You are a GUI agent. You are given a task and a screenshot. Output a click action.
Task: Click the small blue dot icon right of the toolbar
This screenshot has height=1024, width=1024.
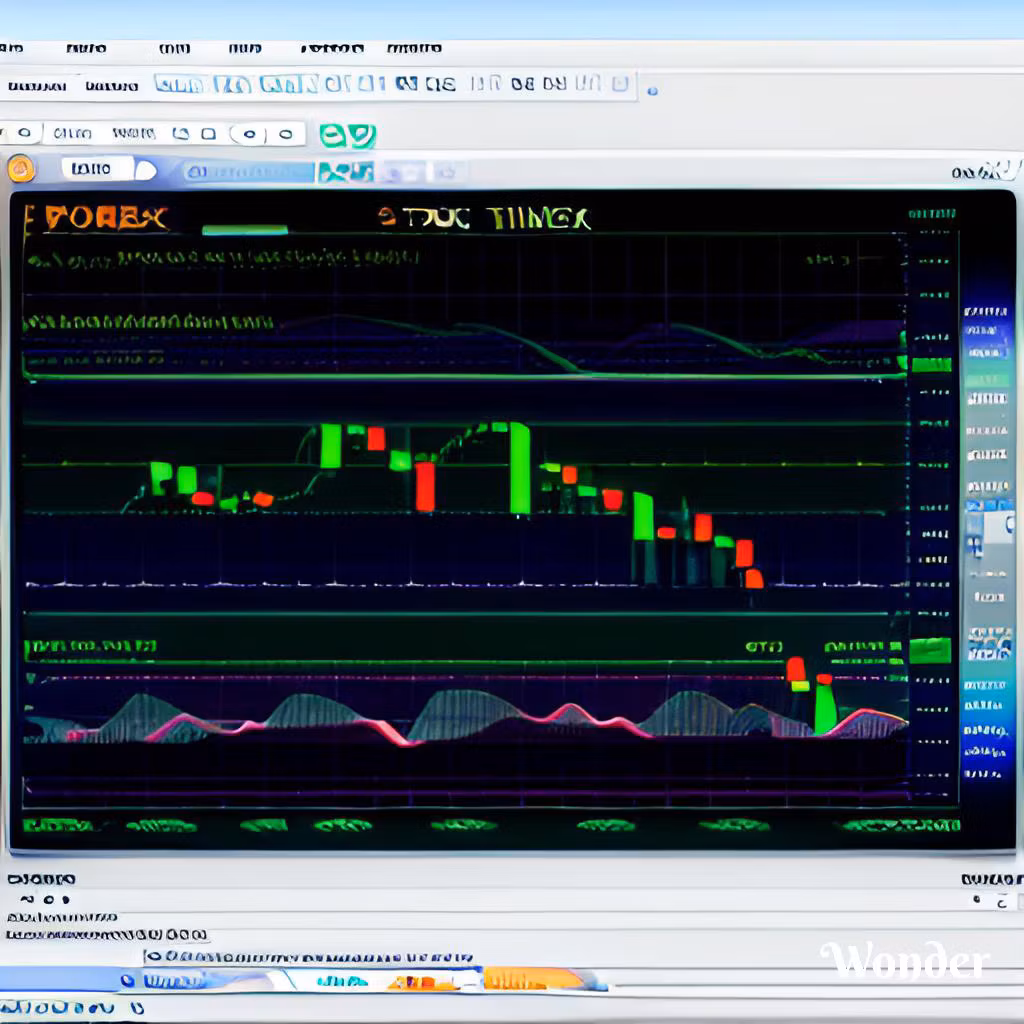click(x=652, y=91)
